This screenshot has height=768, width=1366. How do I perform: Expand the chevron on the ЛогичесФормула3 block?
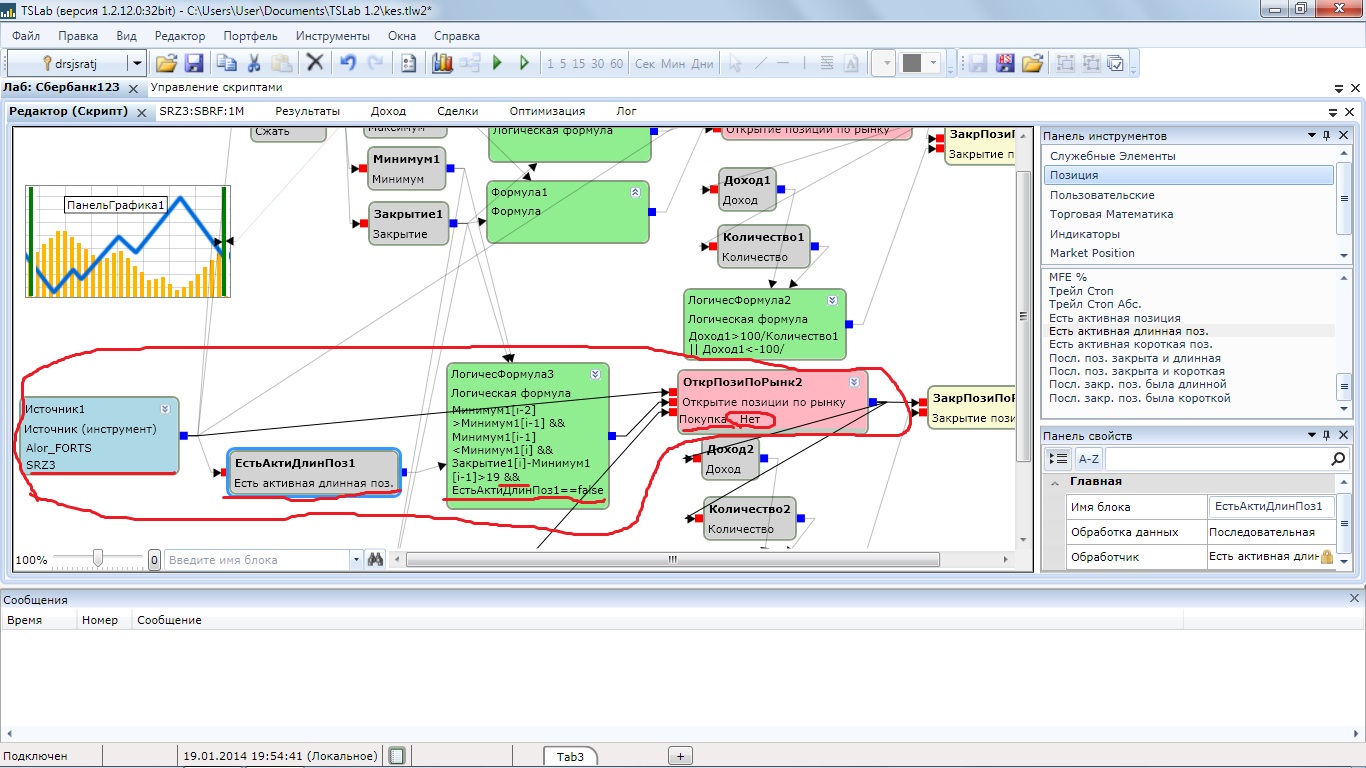pyautogui.click(x=595, y=374)
